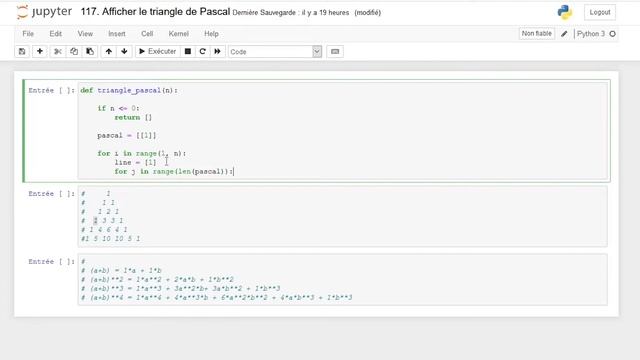Click the 'return []' line
The width and height of the screenshot is (640, 360).
point(133,118)
